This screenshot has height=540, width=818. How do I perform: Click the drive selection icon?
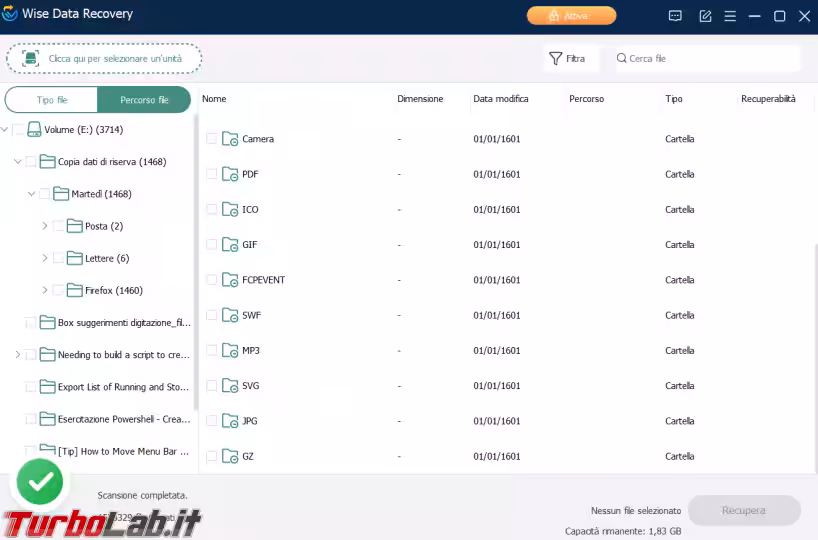click(31, 58)
